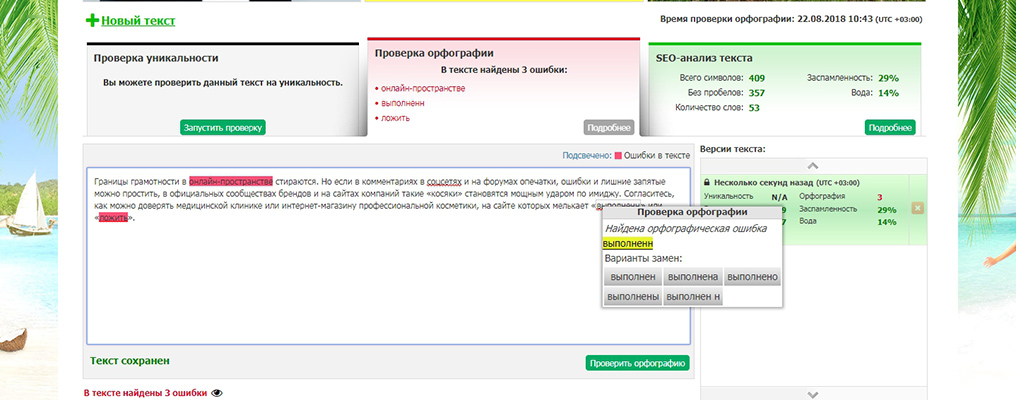Choose replacement variant выполнена

[693, 277]
